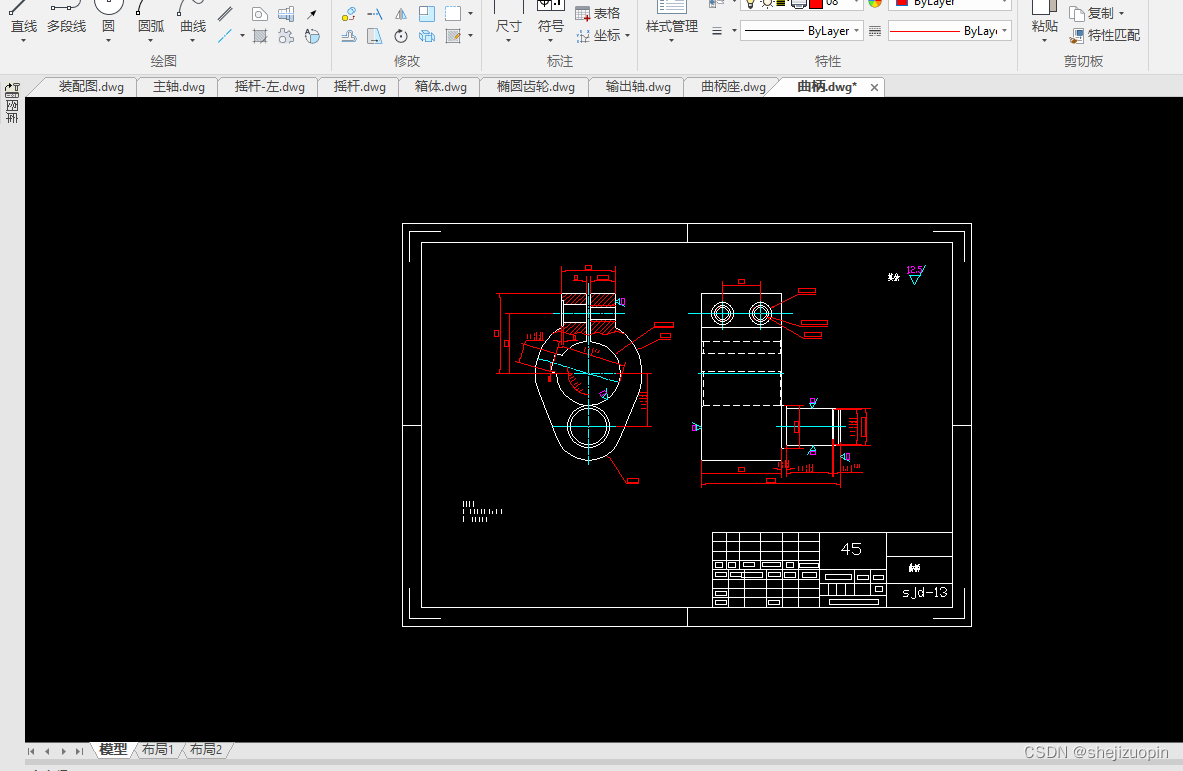Switch to the 布局2 layout tab

coord(206,749)
